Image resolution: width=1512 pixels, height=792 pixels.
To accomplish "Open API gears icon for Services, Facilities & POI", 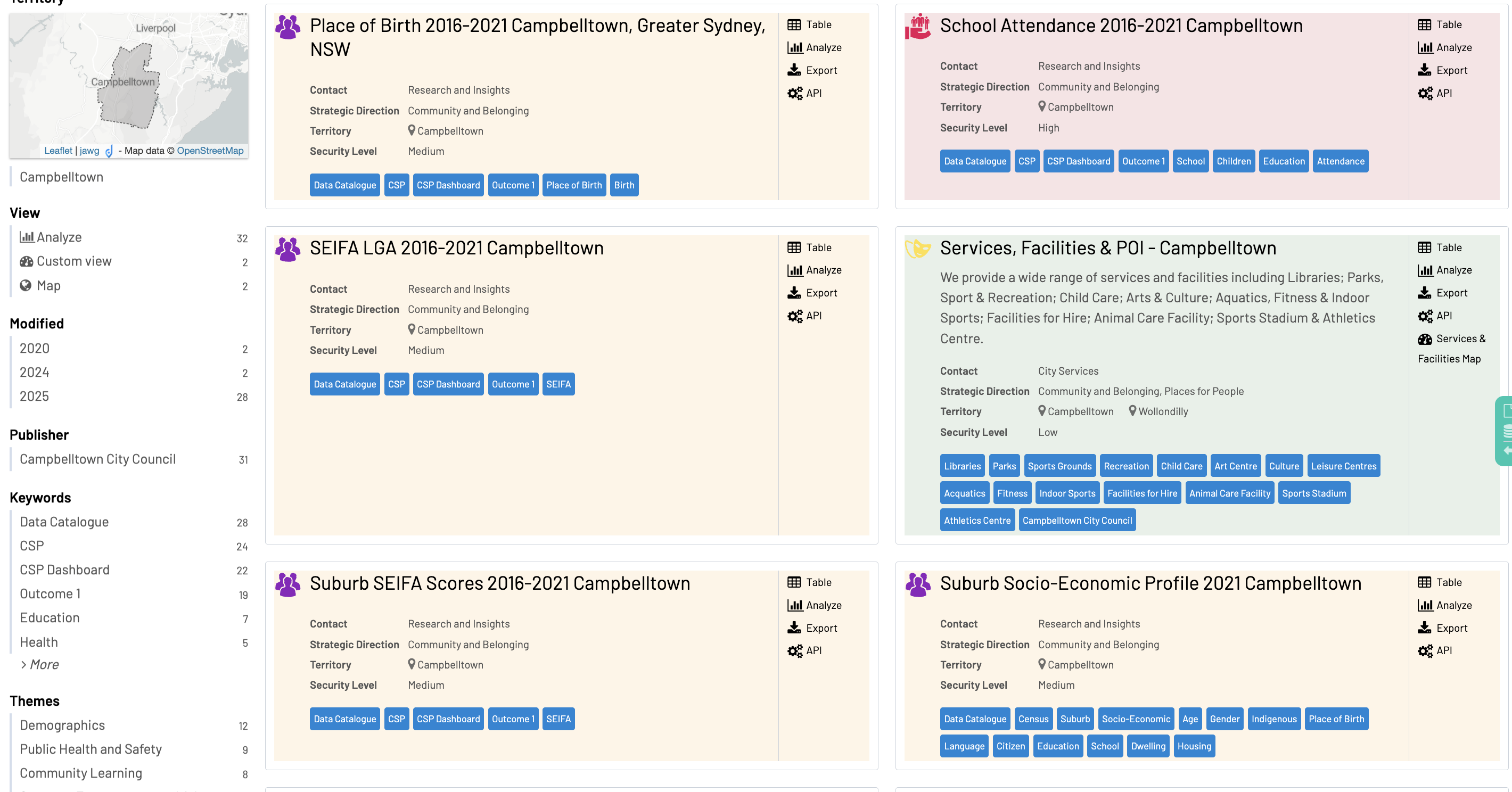I will [1425, 316].
